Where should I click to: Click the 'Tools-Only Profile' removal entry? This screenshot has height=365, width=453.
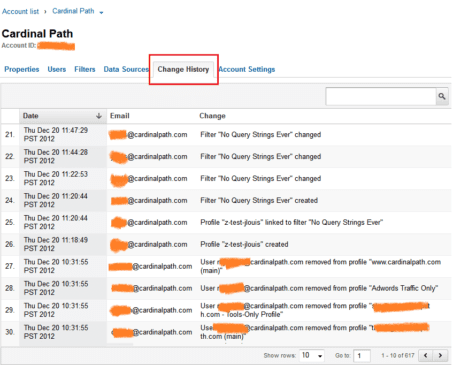pyautogui.click(x=315, y=310)
